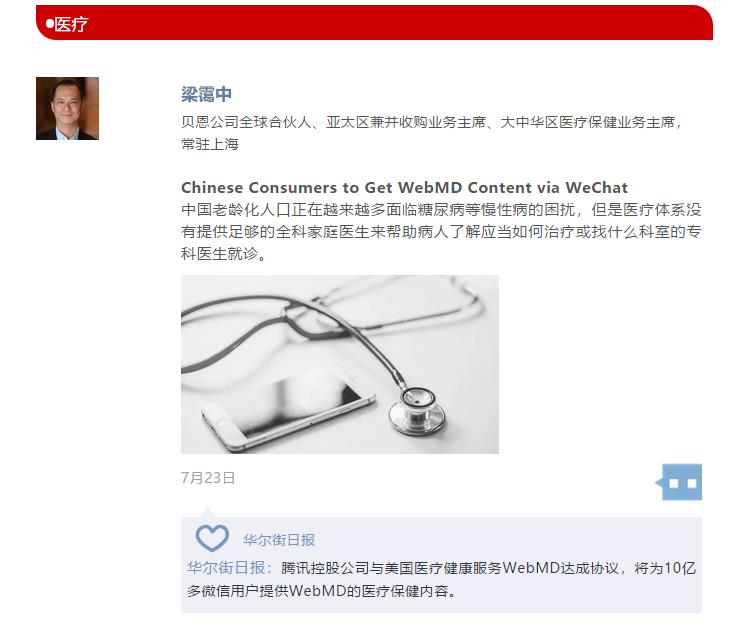The height and width of the screenshot is (626, 744).
Task: Click the author title description text
Action: click(432, 133)
